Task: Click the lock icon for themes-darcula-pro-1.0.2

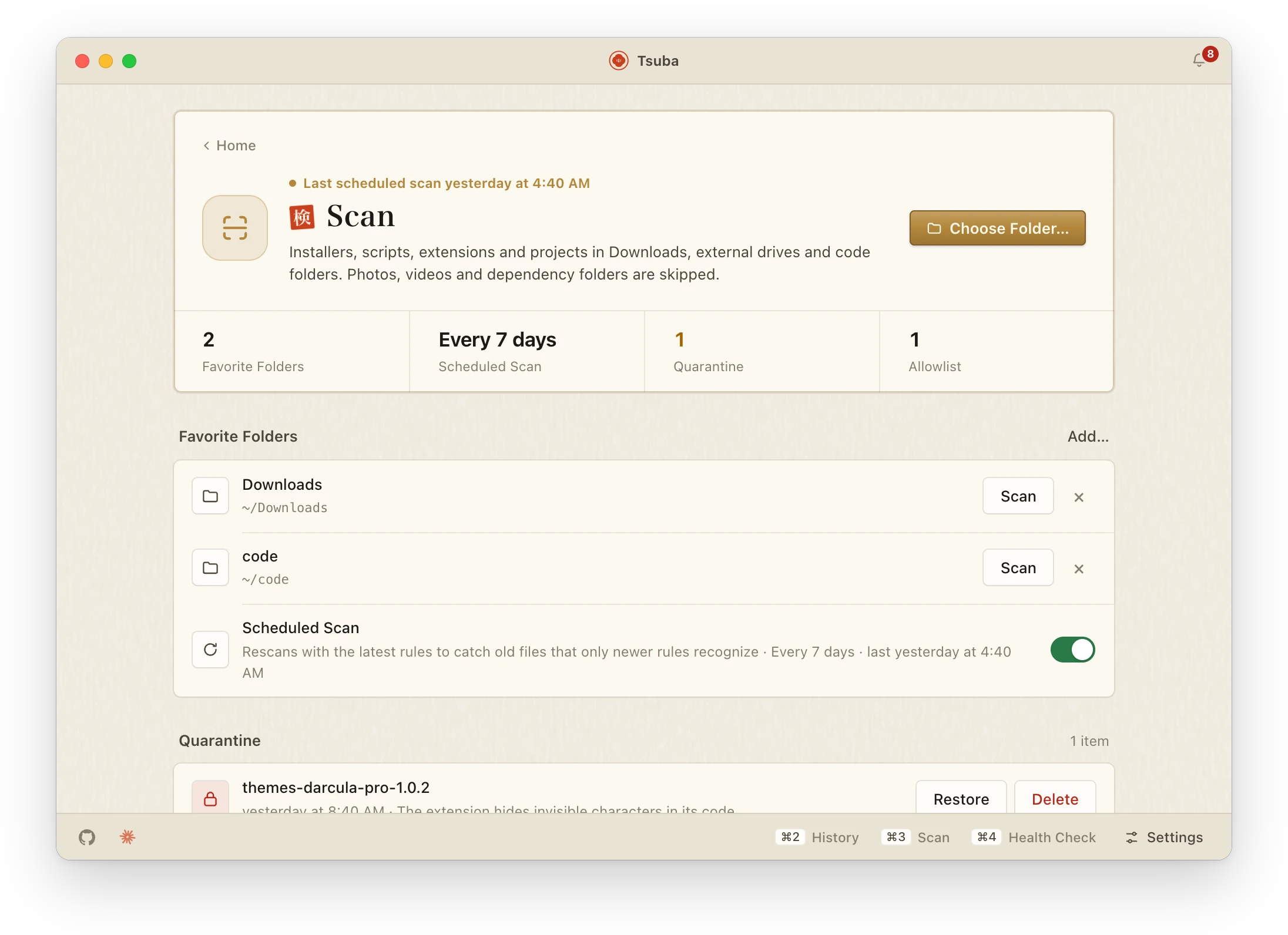Action: (210, 798)
